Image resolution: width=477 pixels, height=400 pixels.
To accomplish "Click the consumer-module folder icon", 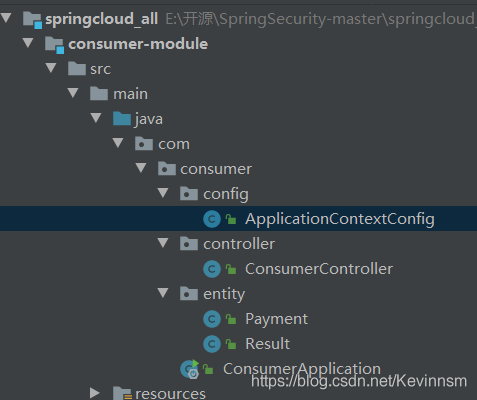I will click(54, 45).
